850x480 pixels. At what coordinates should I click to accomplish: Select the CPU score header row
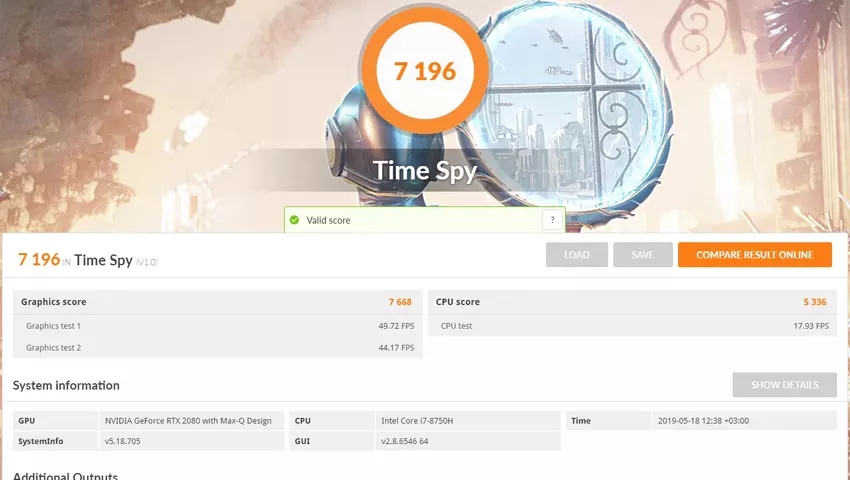coord(633,302)
